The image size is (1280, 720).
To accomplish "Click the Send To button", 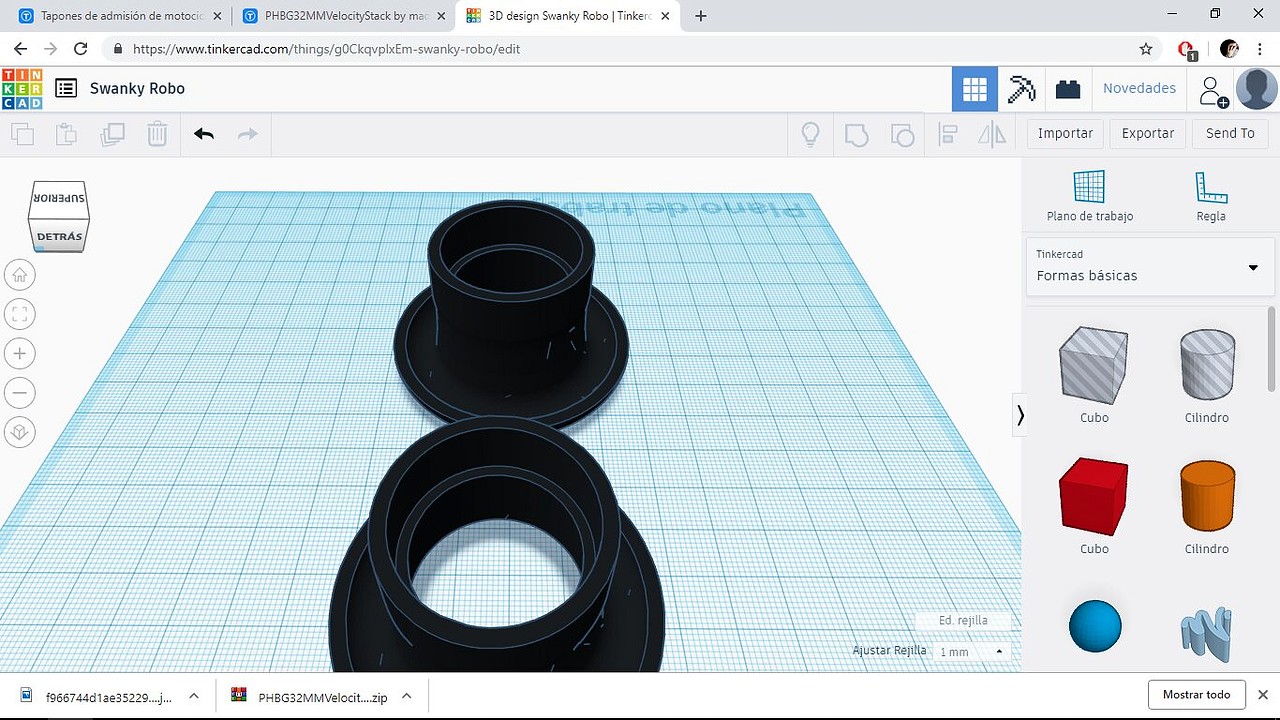I will pyautogui.click(x=1230, y=133).
